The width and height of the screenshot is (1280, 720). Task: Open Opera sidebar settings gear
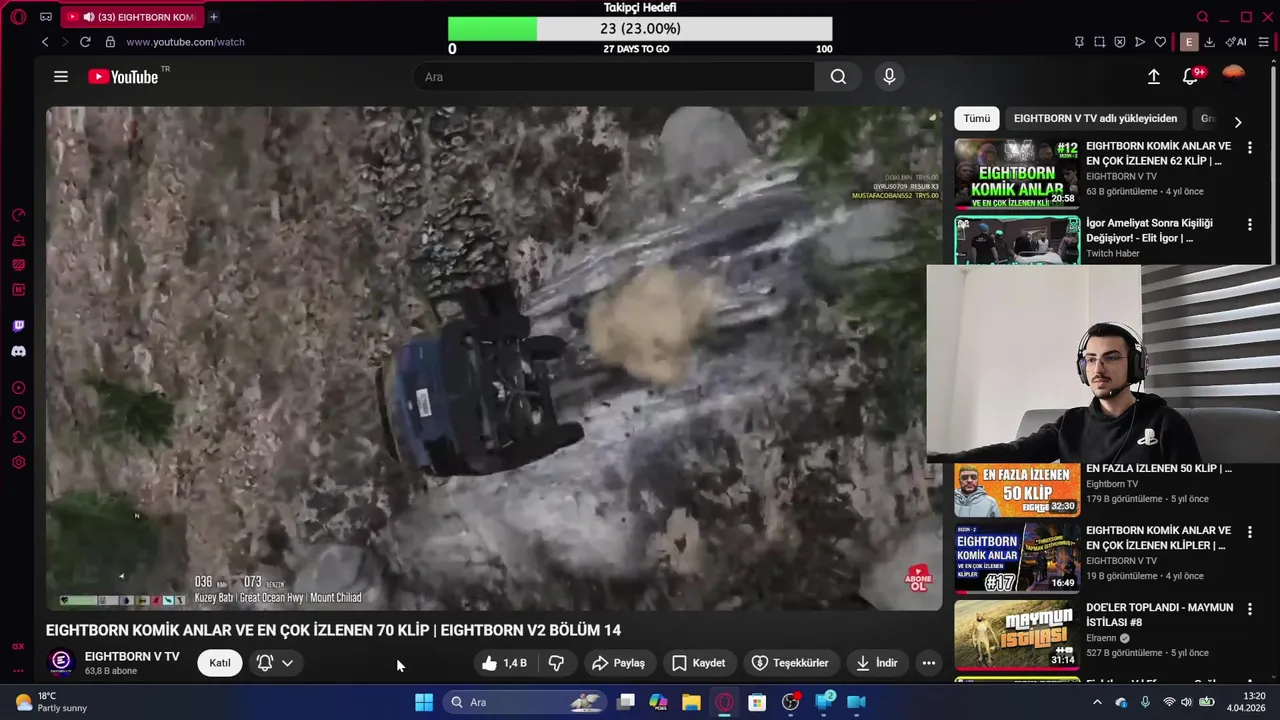18,462
